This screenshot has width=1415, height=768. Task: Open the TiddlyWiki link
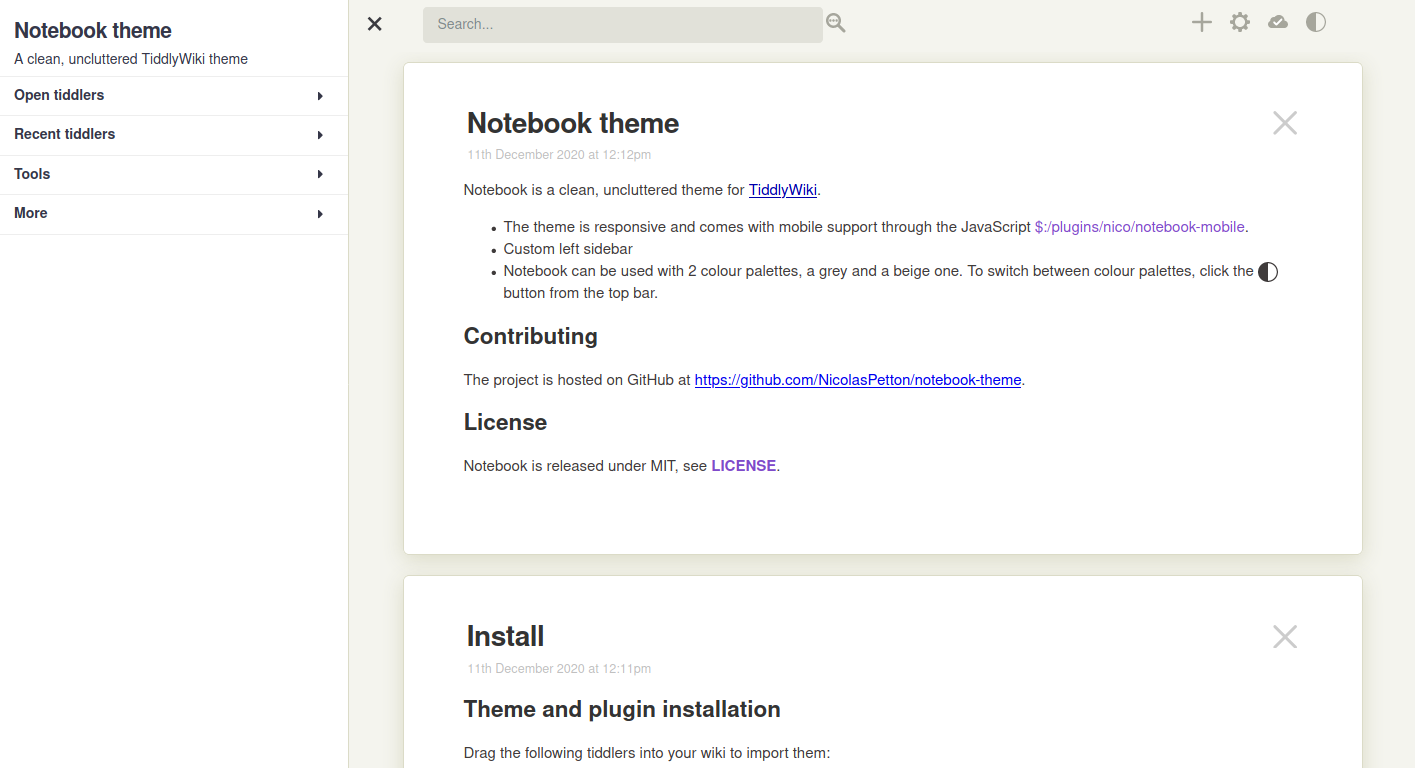click(x=783, y=190)
